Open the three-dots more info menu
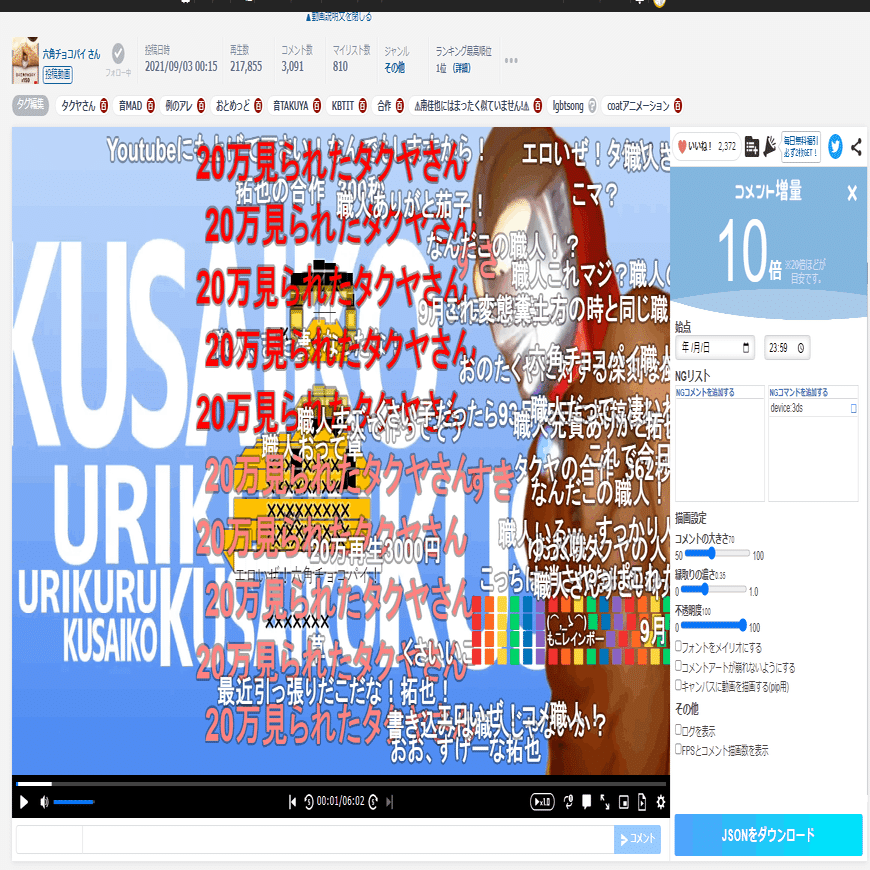The height and width of the screenshot is (870, 870). pyautogui.click(x=511, y=60)
